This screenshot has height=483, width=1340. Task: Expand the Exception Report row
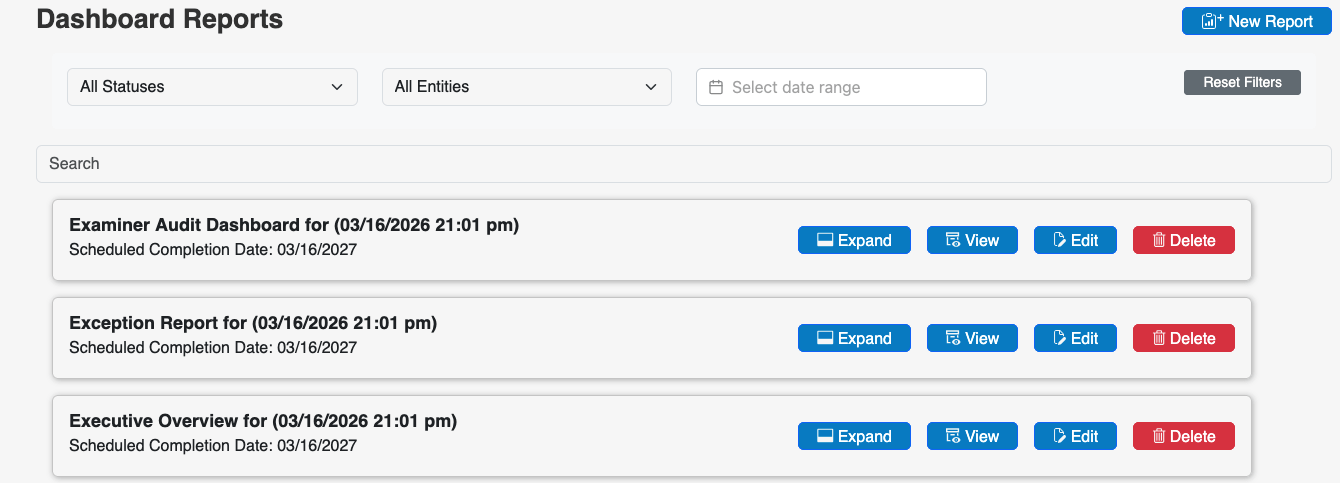[854, 338]
